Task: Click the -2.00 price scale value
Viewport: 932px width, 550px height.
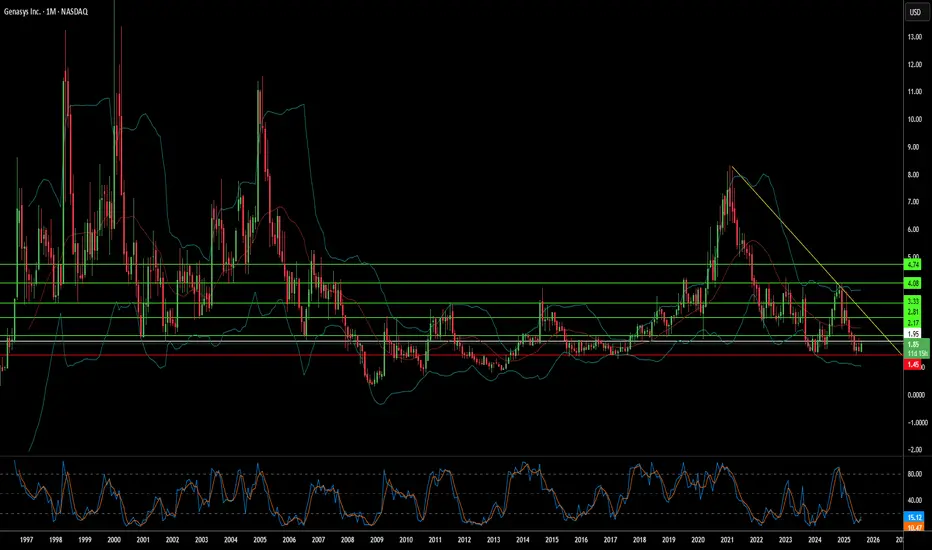Action: coord(914,450)
